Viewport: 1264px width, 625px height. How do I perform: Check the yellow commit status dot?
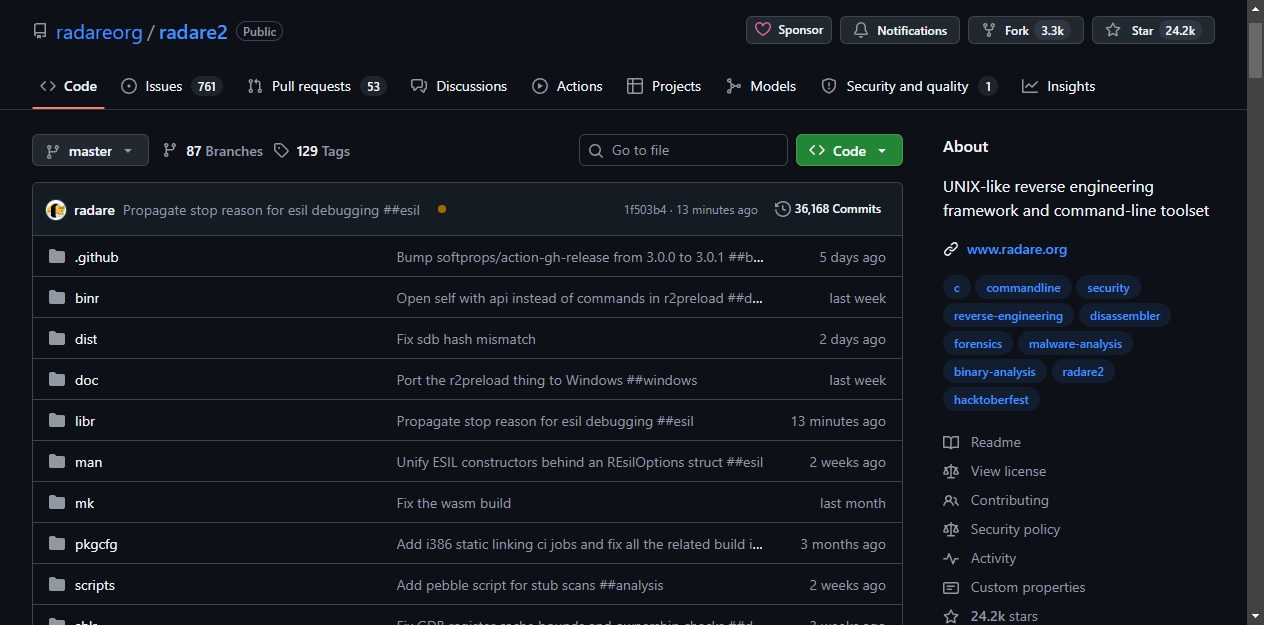click(442, 209)
